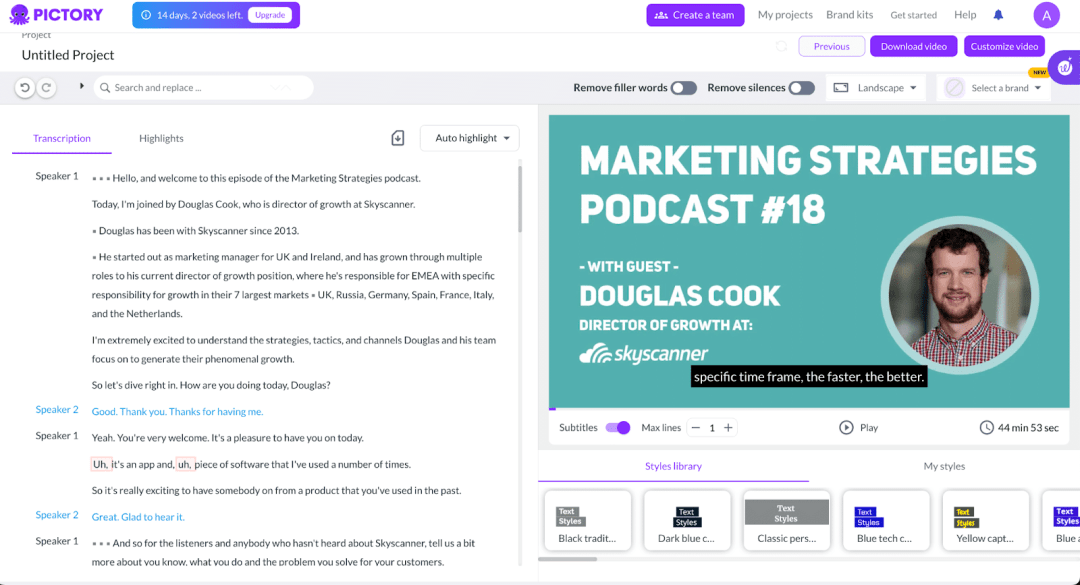Select the Classic text style
1080x585 pixels.
coord(787,520)
